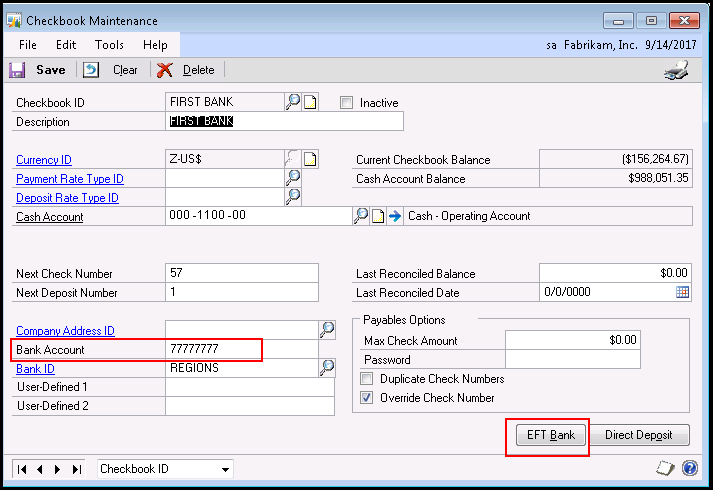Open Cash Account lookup magnifier

(361, 216)
